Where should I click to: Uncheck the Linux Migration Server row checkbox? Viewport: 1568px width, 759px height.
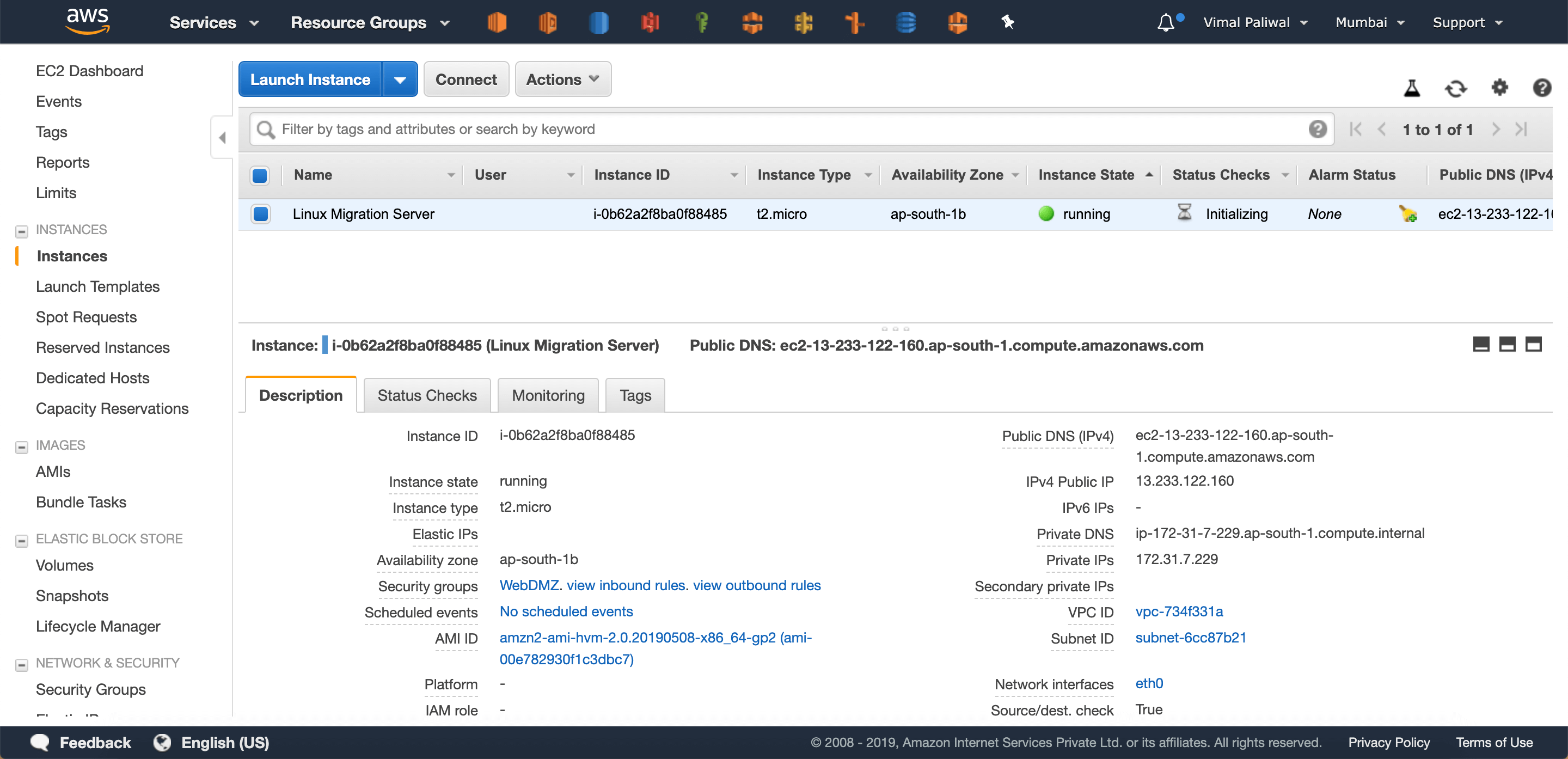[261, 213]
